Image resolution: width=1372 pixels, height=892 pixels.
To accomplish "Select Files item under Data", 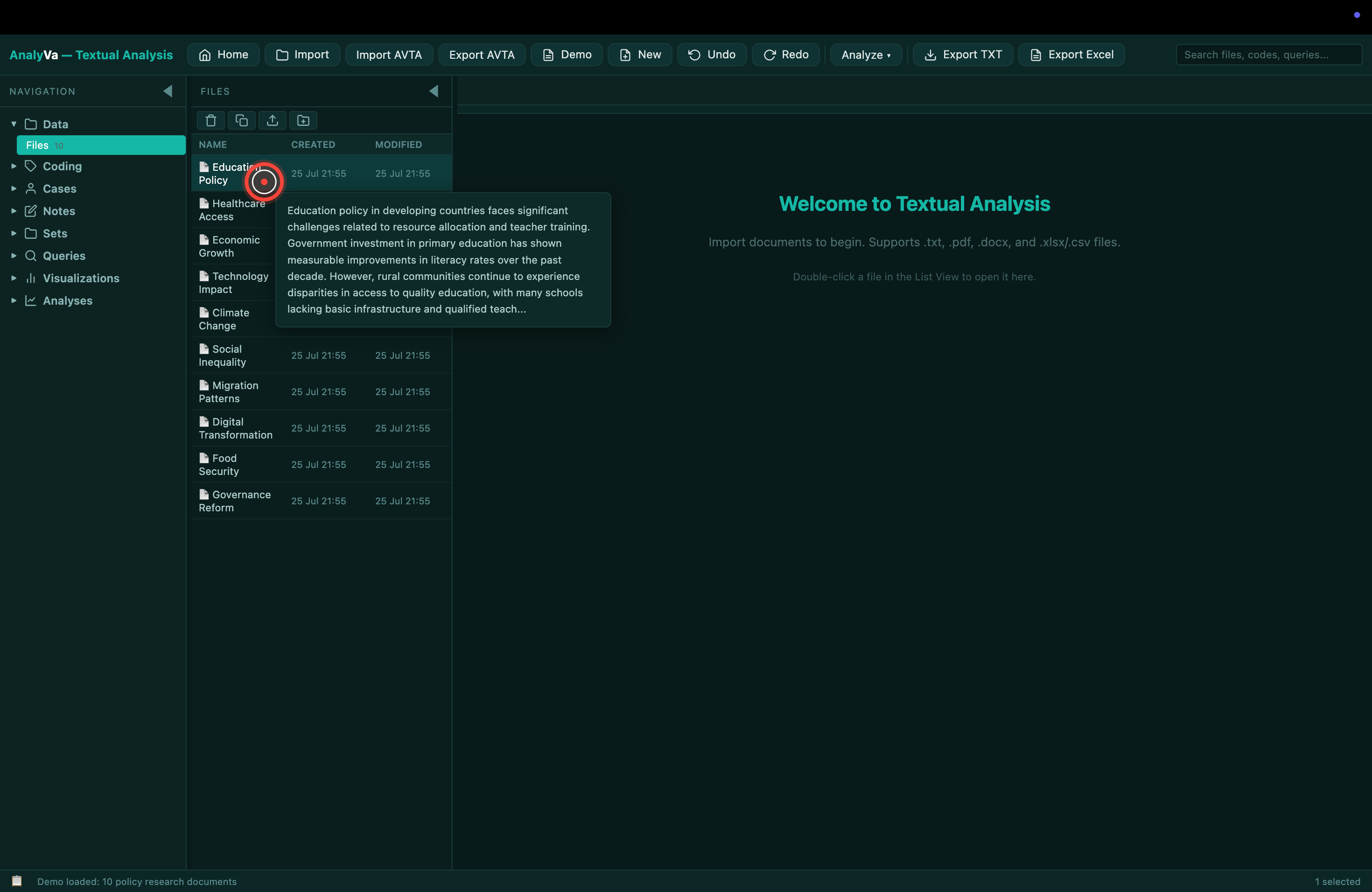I will [101, 145].
